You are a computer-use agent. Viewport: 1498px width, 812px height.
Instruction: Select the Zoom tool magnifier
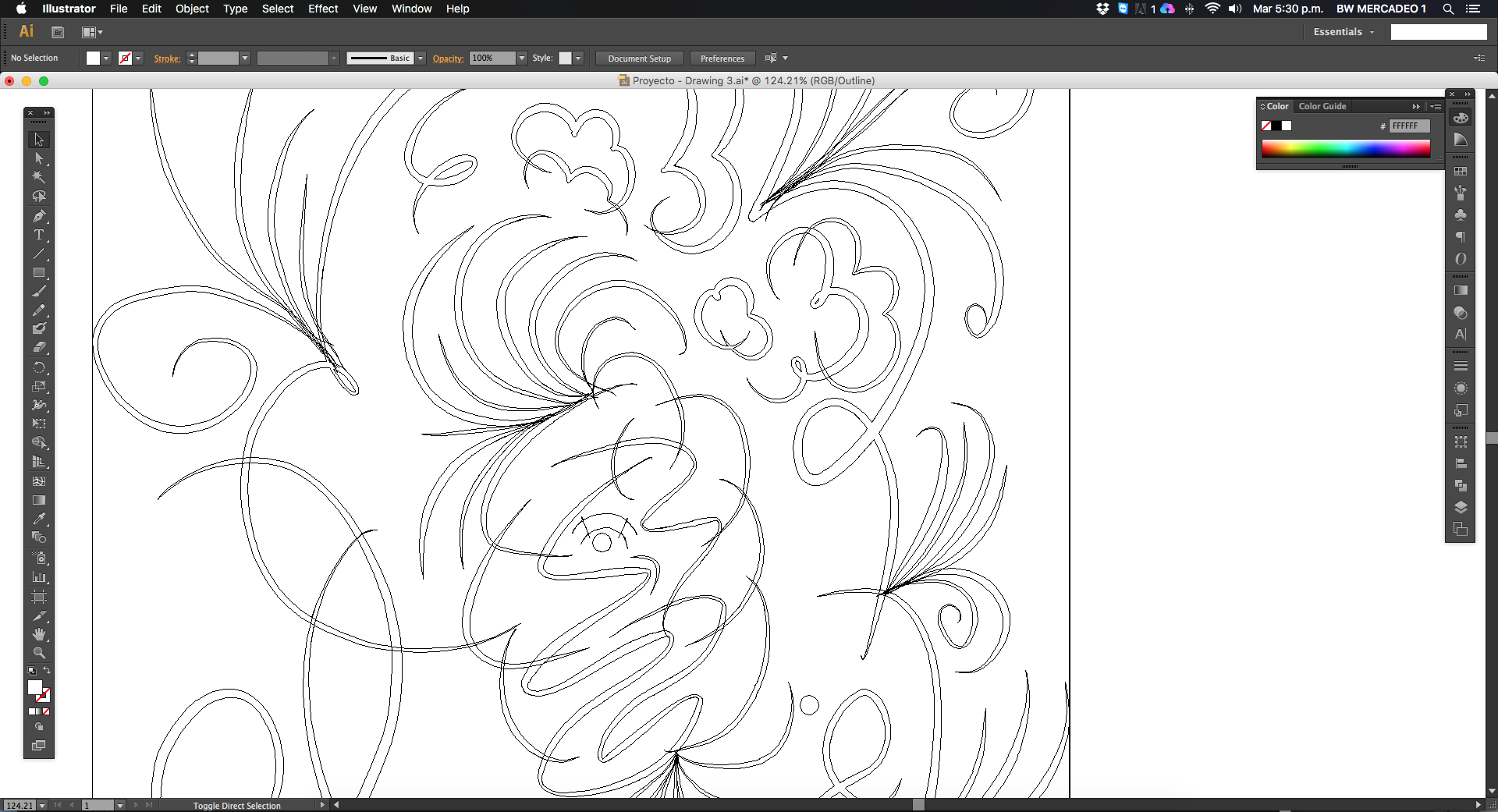(38, 653)
